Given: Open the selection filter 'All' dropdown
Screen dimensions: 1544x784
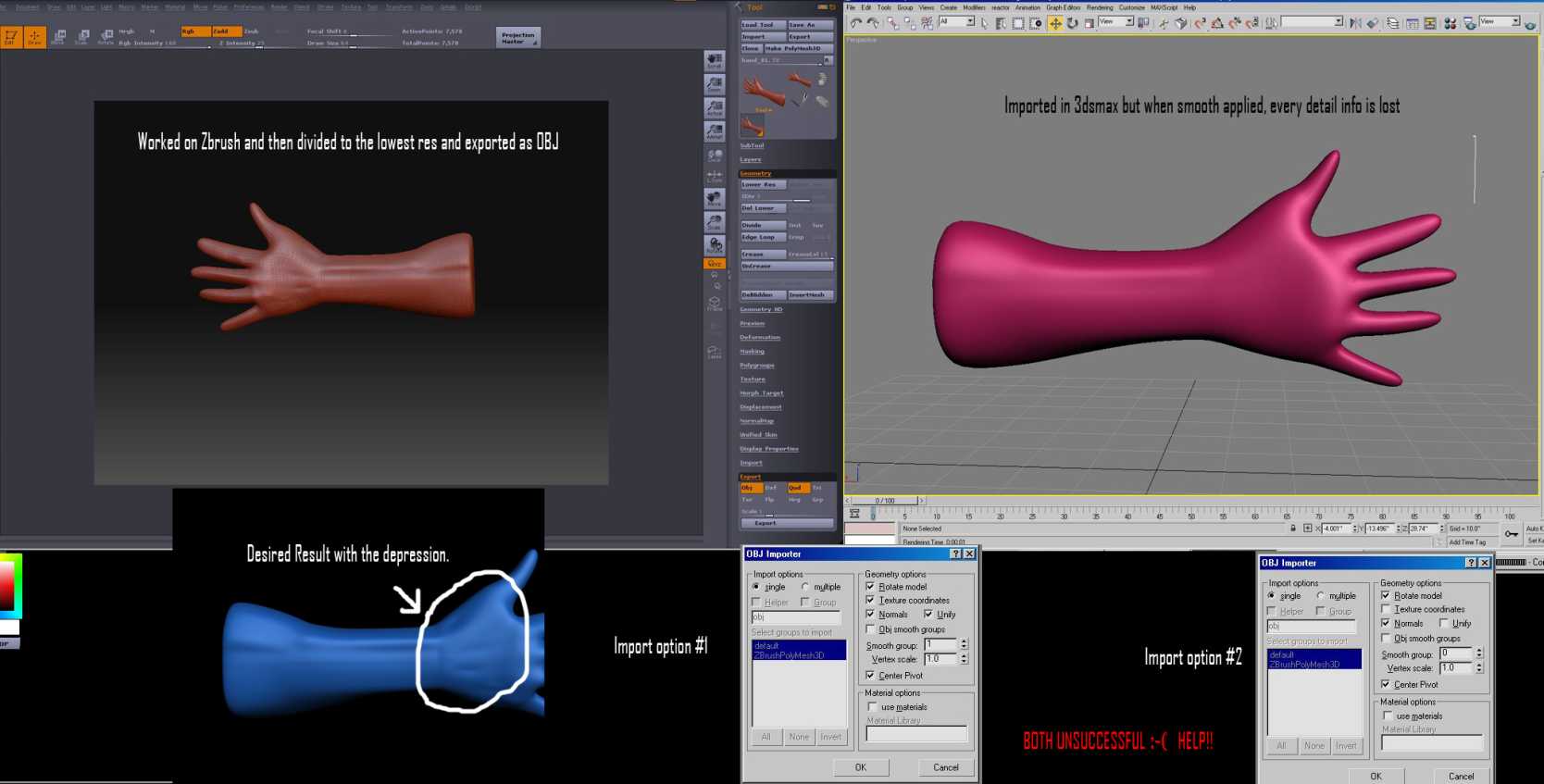Looking at the screenshot, I should click(x=956, y=22).
